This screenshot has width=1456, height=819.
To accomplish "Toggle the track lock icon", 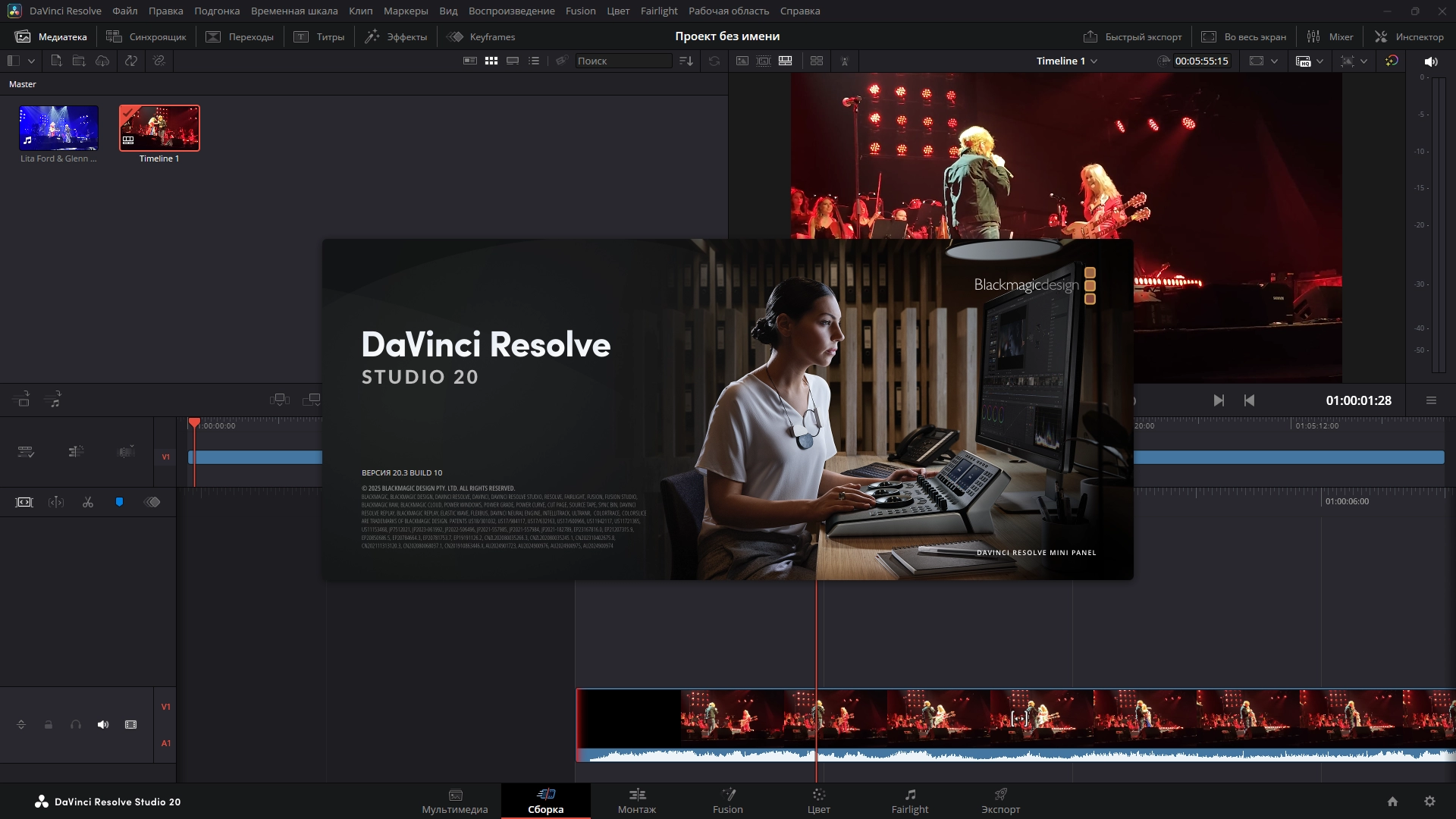I will (49, 725).
